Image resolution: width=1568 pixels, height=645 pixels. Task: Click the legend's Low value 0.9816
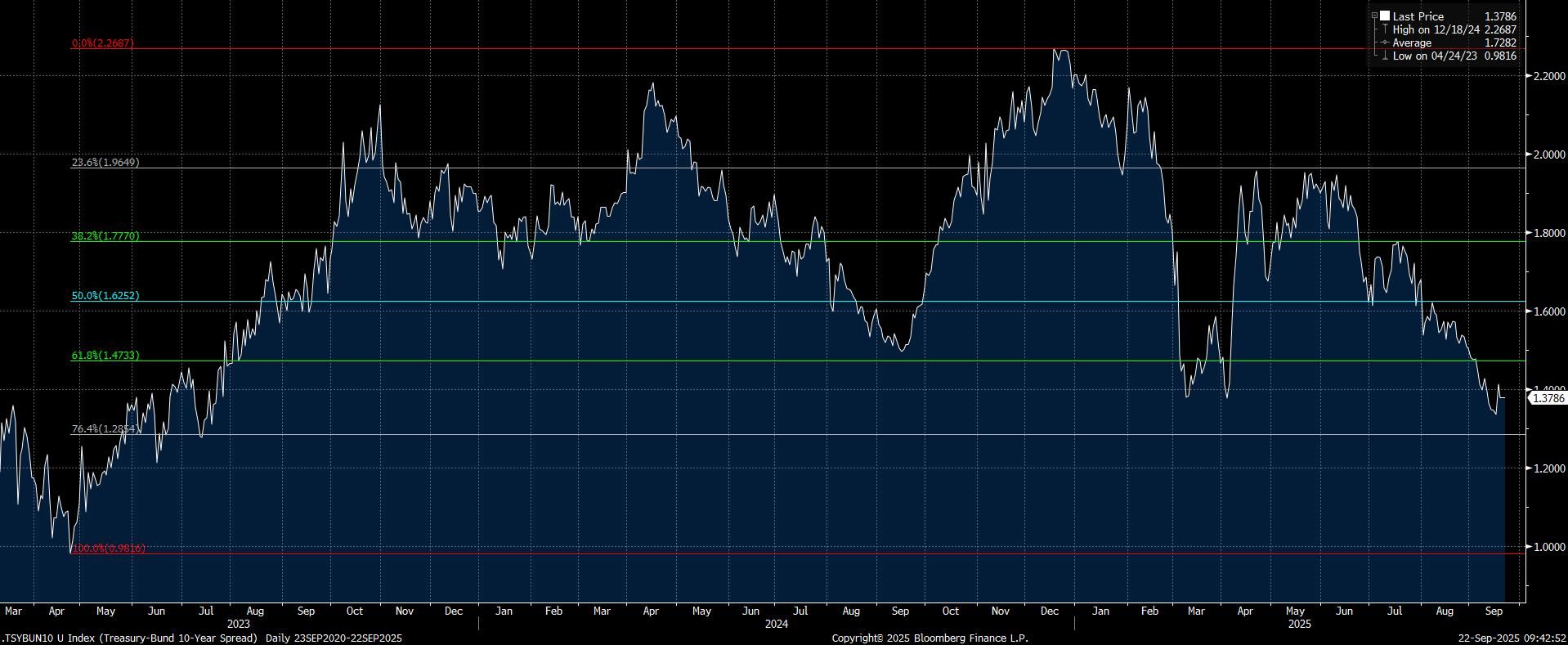tap(1500, 56)
